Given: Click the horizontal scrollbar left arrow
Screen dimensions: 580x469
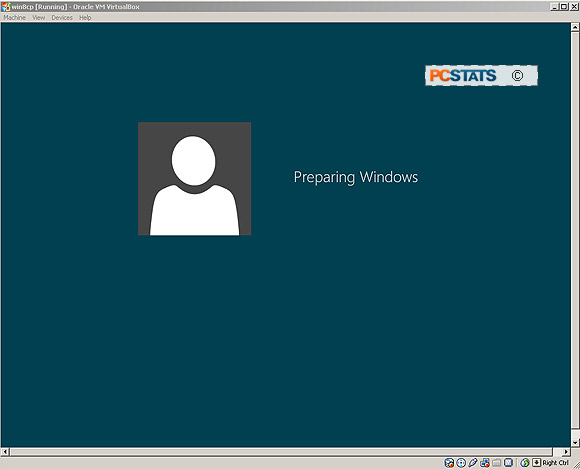Looking at the screenshot, I should coord(5,452).
